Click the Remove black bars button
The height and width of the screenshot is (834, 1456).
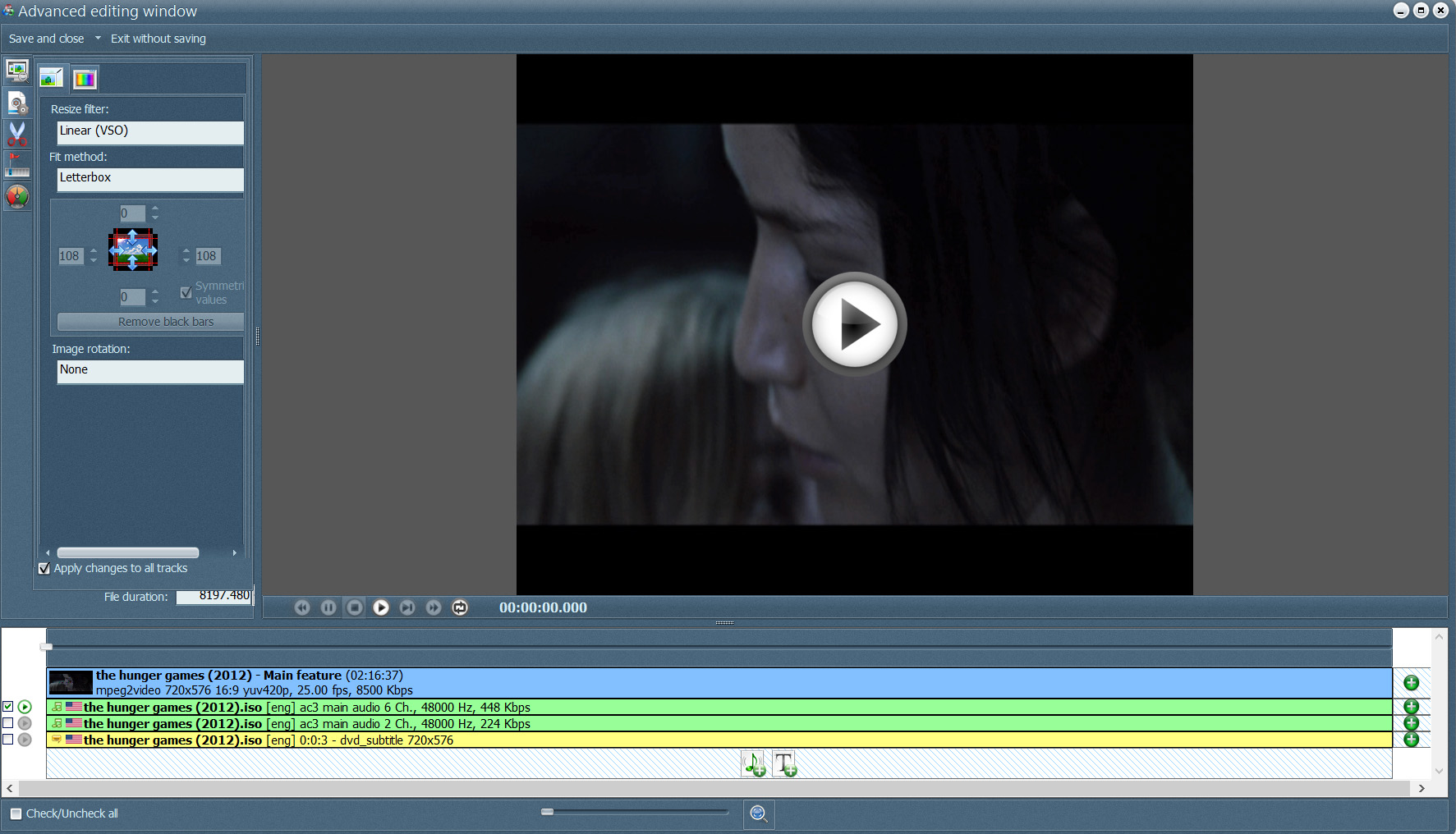coord(150,322)
